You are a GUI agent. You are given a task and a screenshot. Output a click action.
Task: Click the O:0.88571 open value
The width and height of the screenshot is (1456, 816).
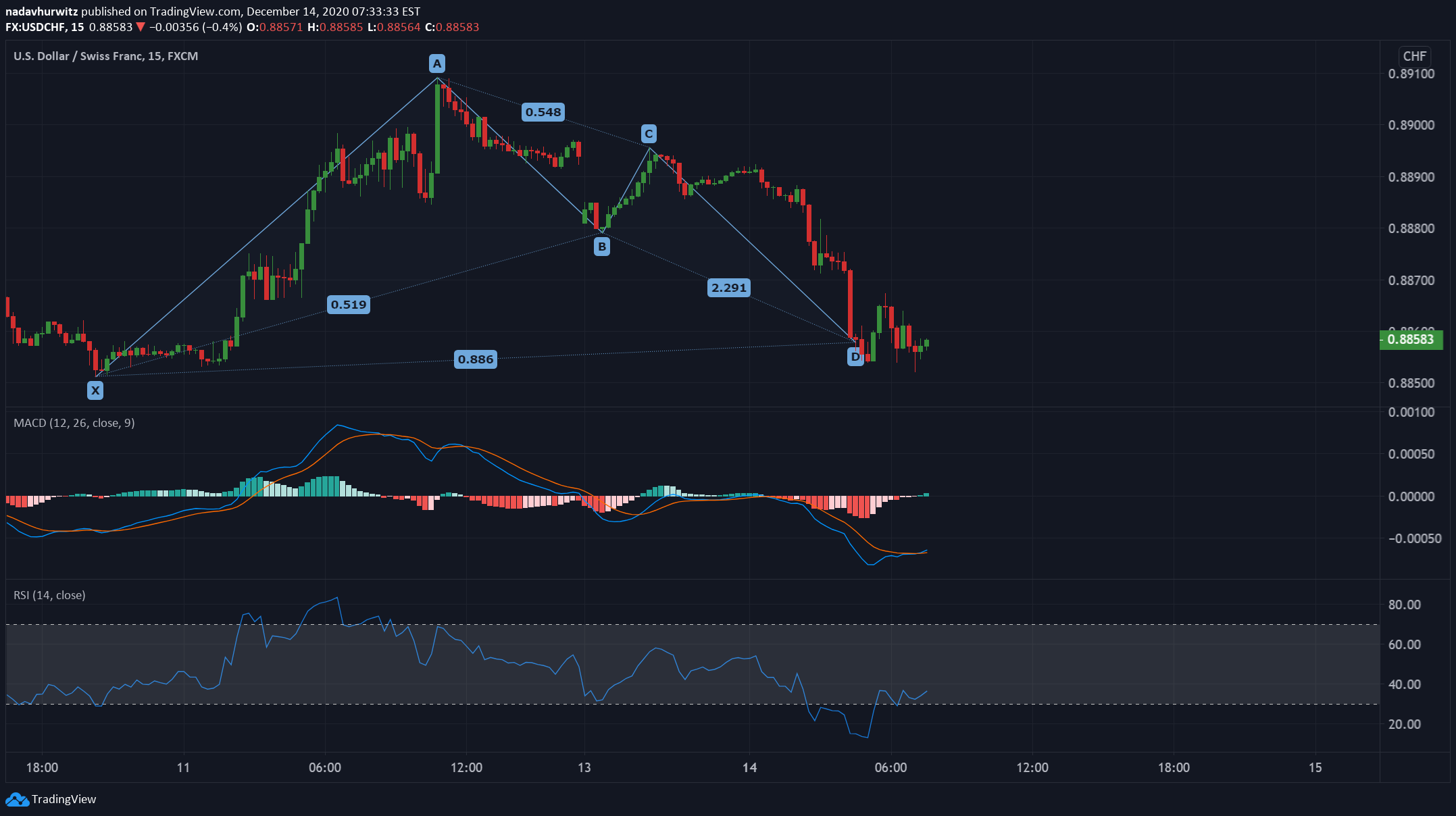point(274,27)
